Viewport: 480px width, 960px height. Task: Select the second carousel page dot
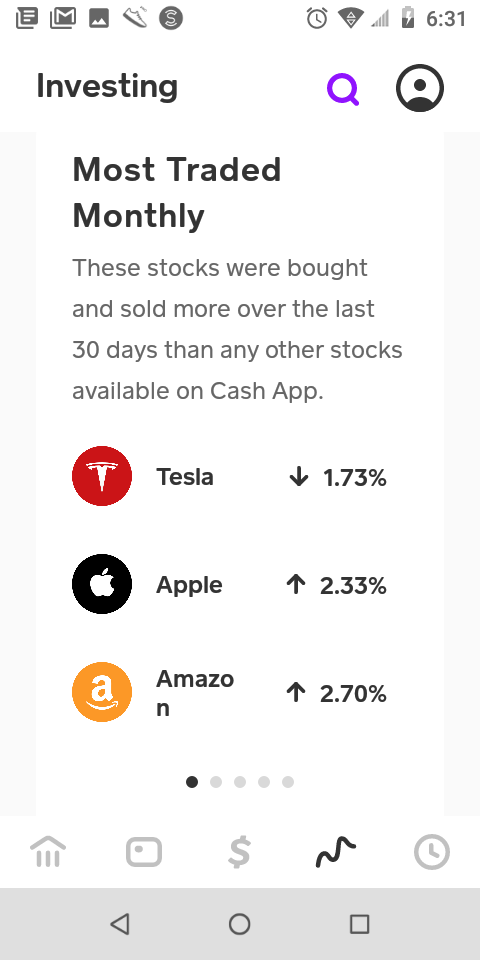click(x=216, y=782)
